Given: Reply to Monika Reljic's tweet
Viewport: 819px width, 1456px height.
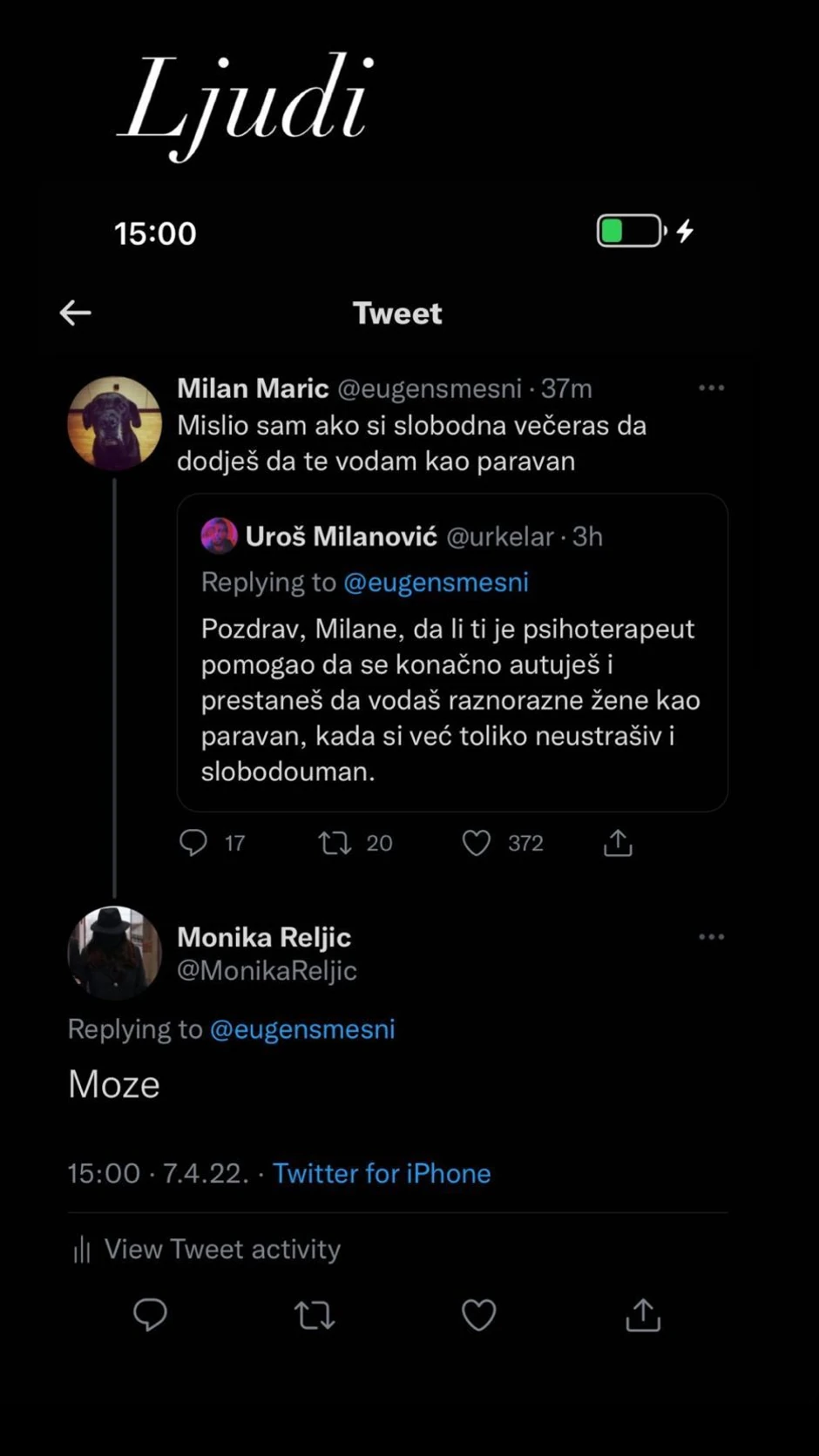Looking at the screenshot, I should 150,1314.
